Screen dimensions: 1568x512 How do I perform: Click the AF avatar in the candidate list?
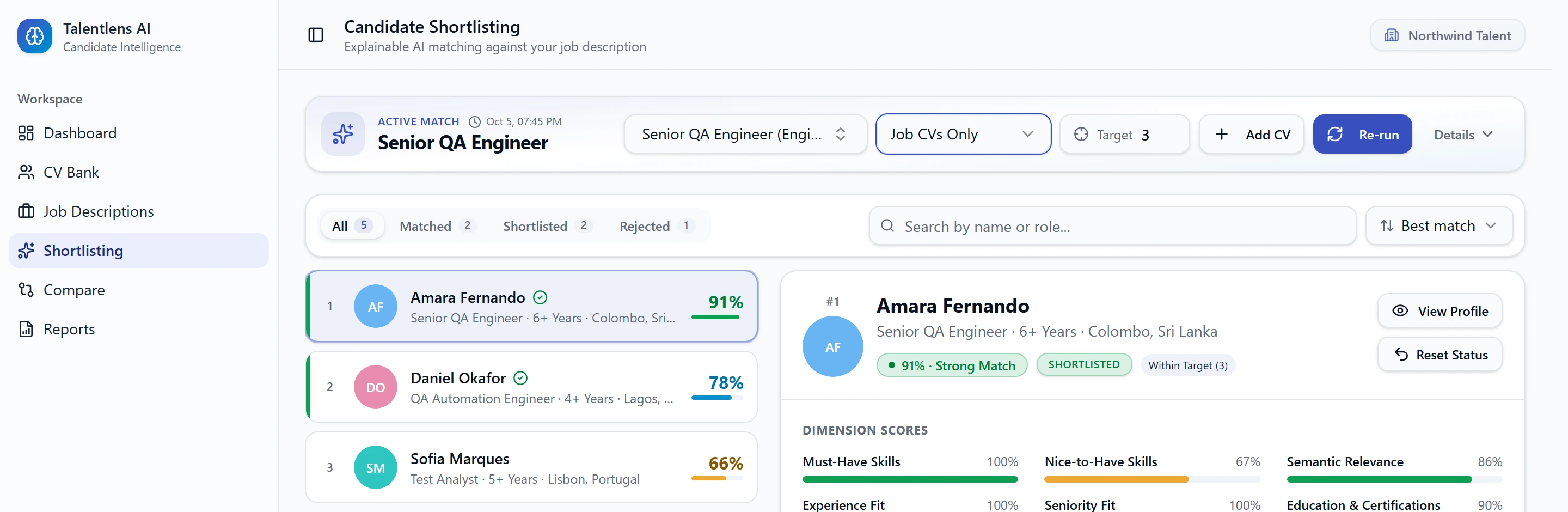point(376,306)
